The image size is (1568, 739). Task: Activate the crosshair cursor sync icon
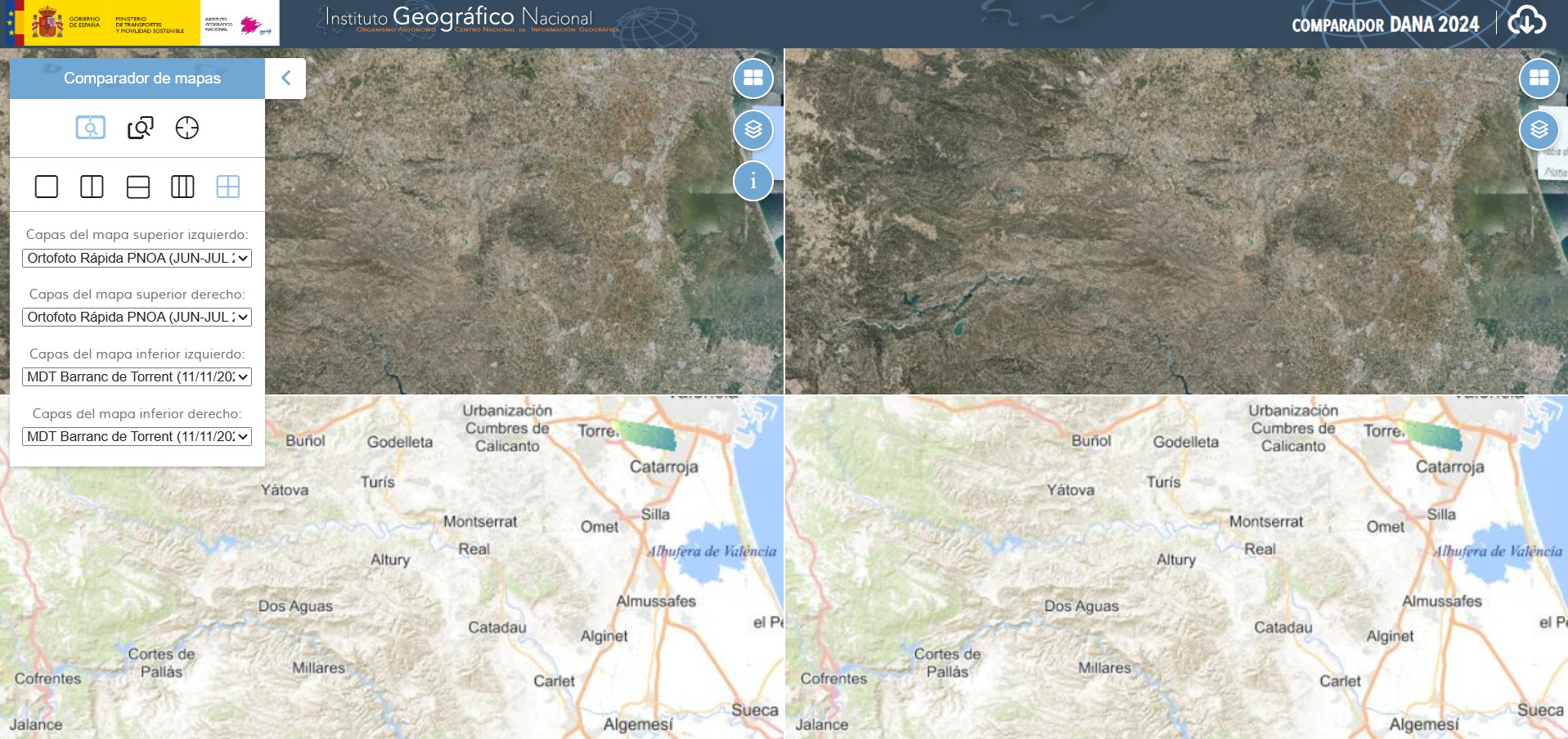point(187,128)
